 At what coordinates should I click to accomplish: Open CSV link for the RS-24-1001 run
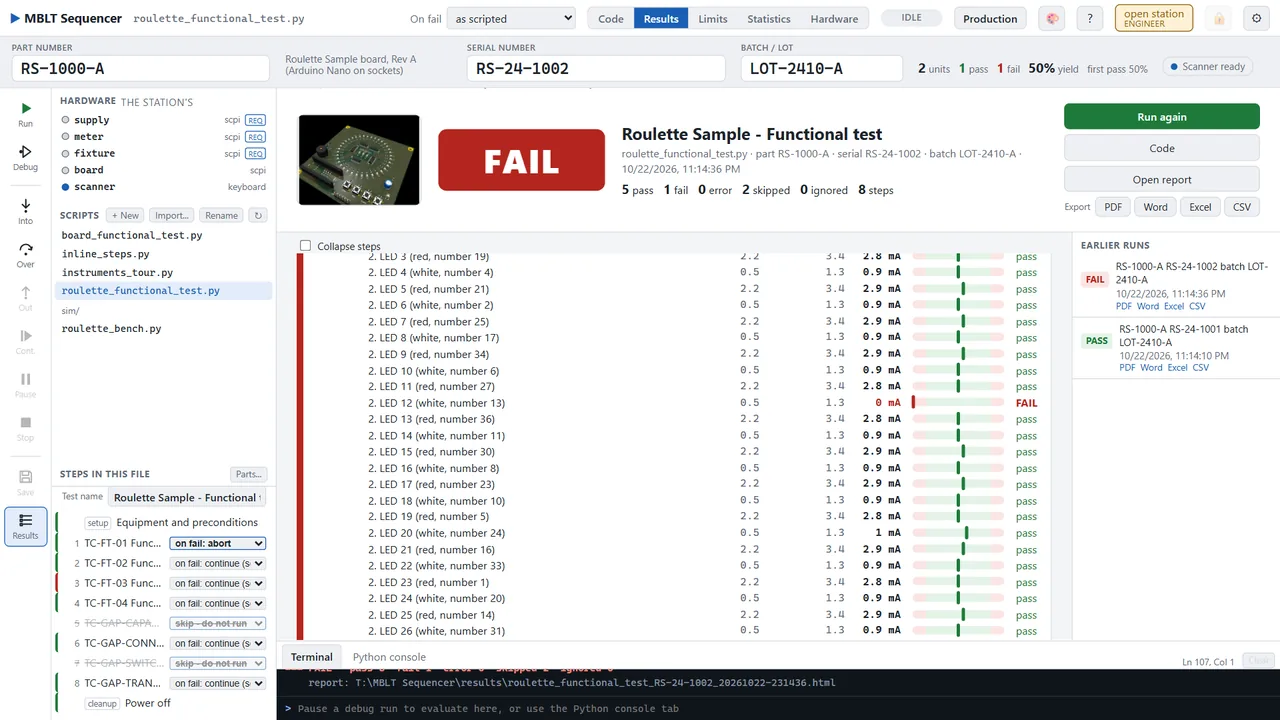(1201, 368)
